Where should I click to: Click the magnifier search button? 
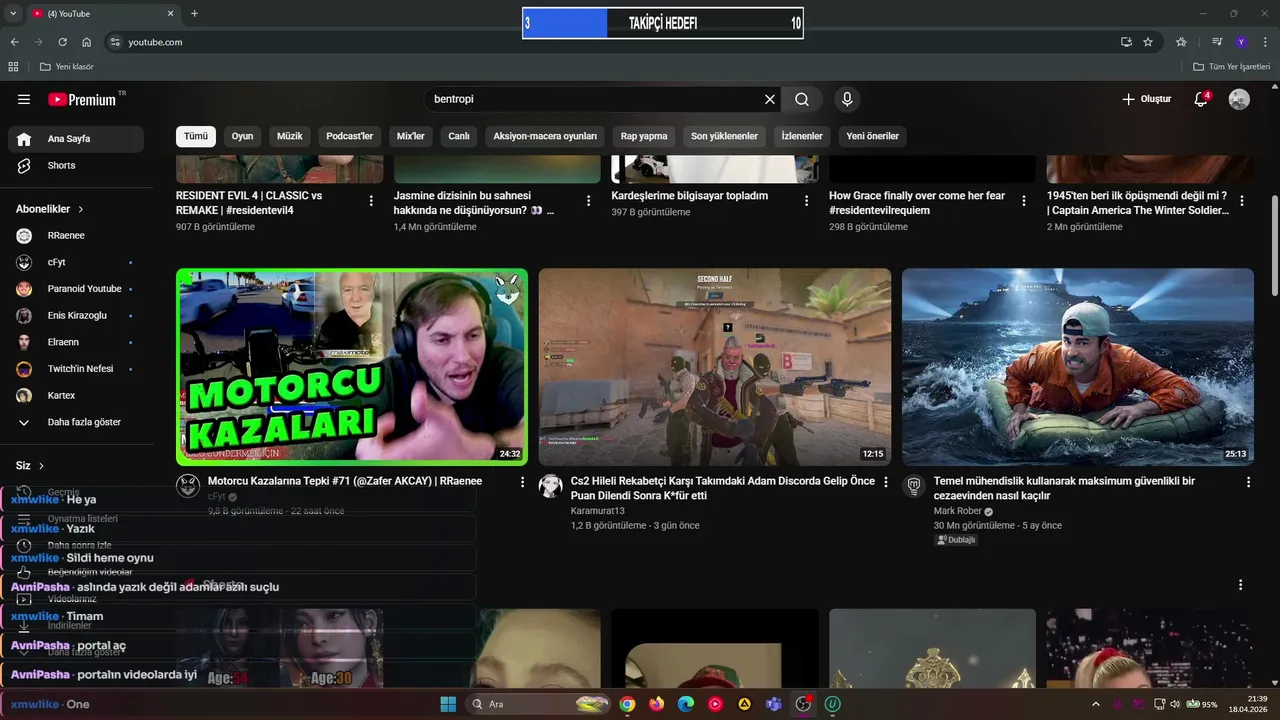[802, 99]
